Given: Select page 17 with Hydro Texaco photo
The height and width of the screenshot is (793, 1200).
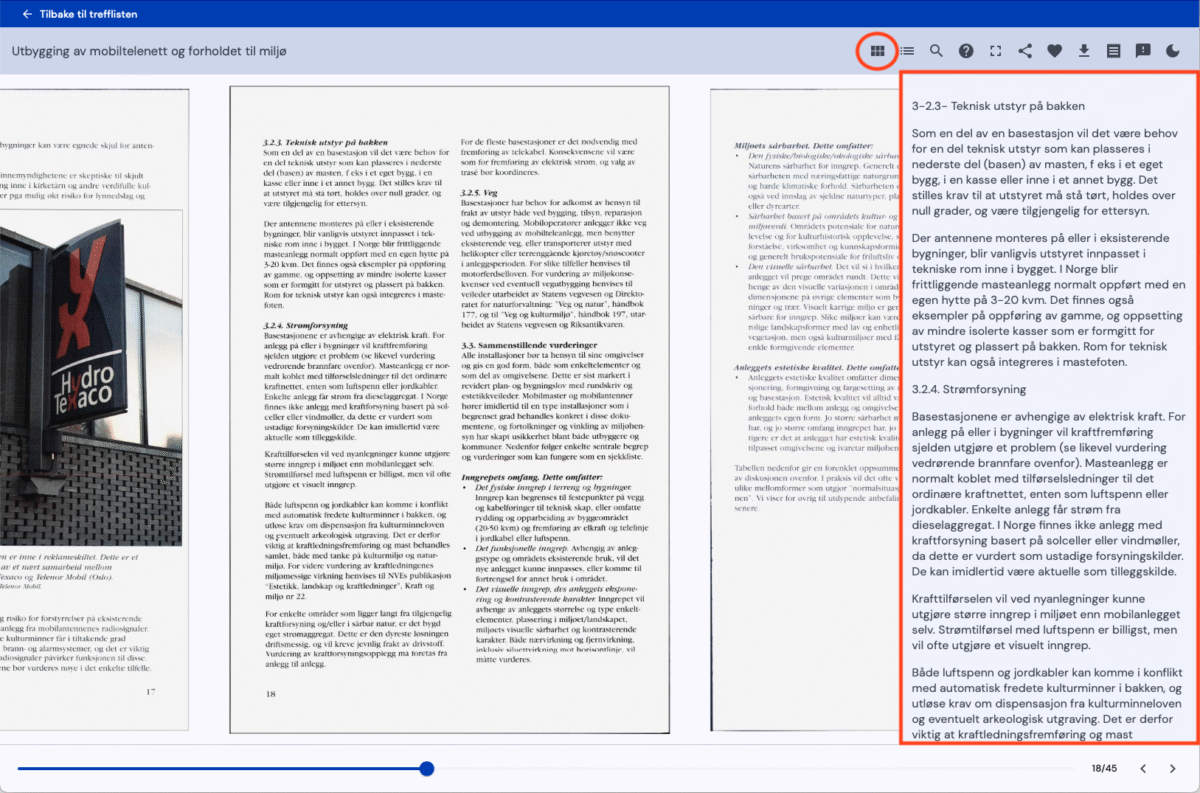Looking at the screenshot, I should [x=94, y=411].
